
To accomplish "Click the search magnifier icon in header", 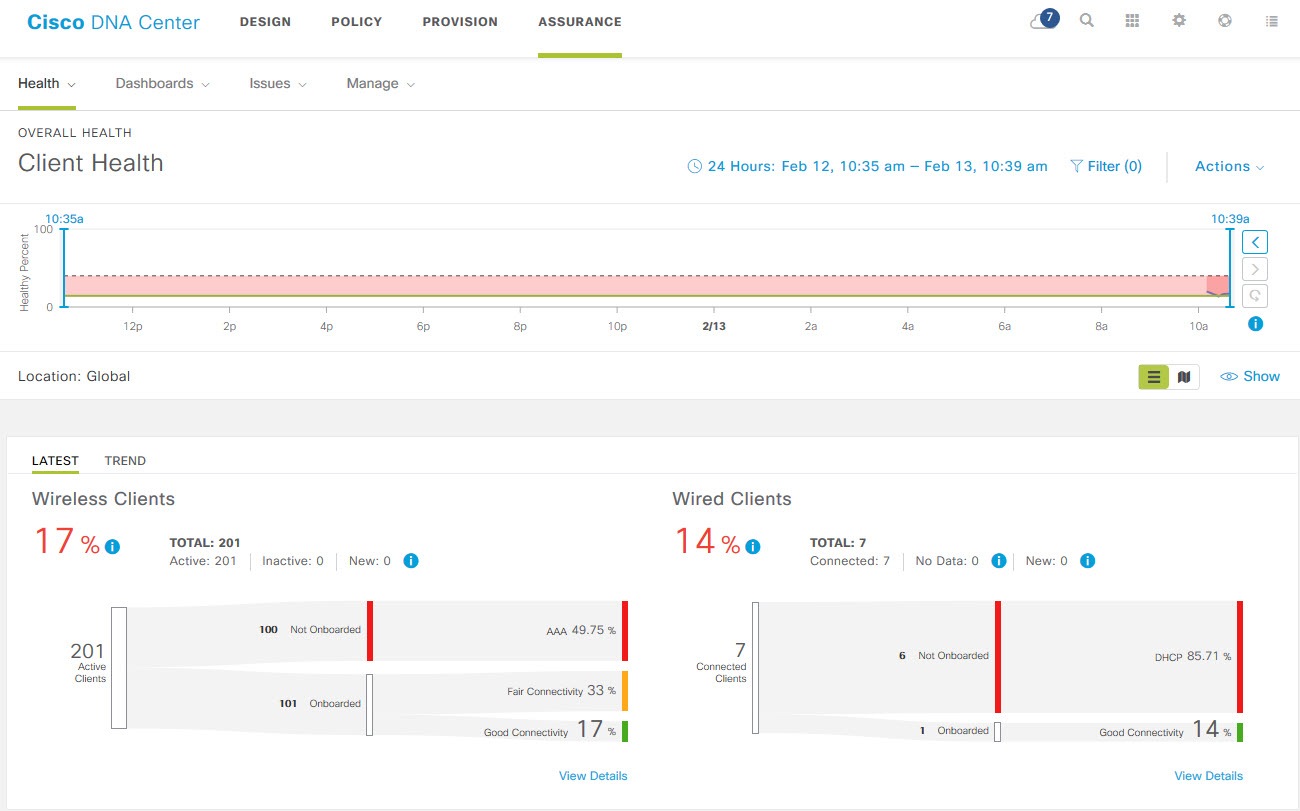I will point(1087,20).
